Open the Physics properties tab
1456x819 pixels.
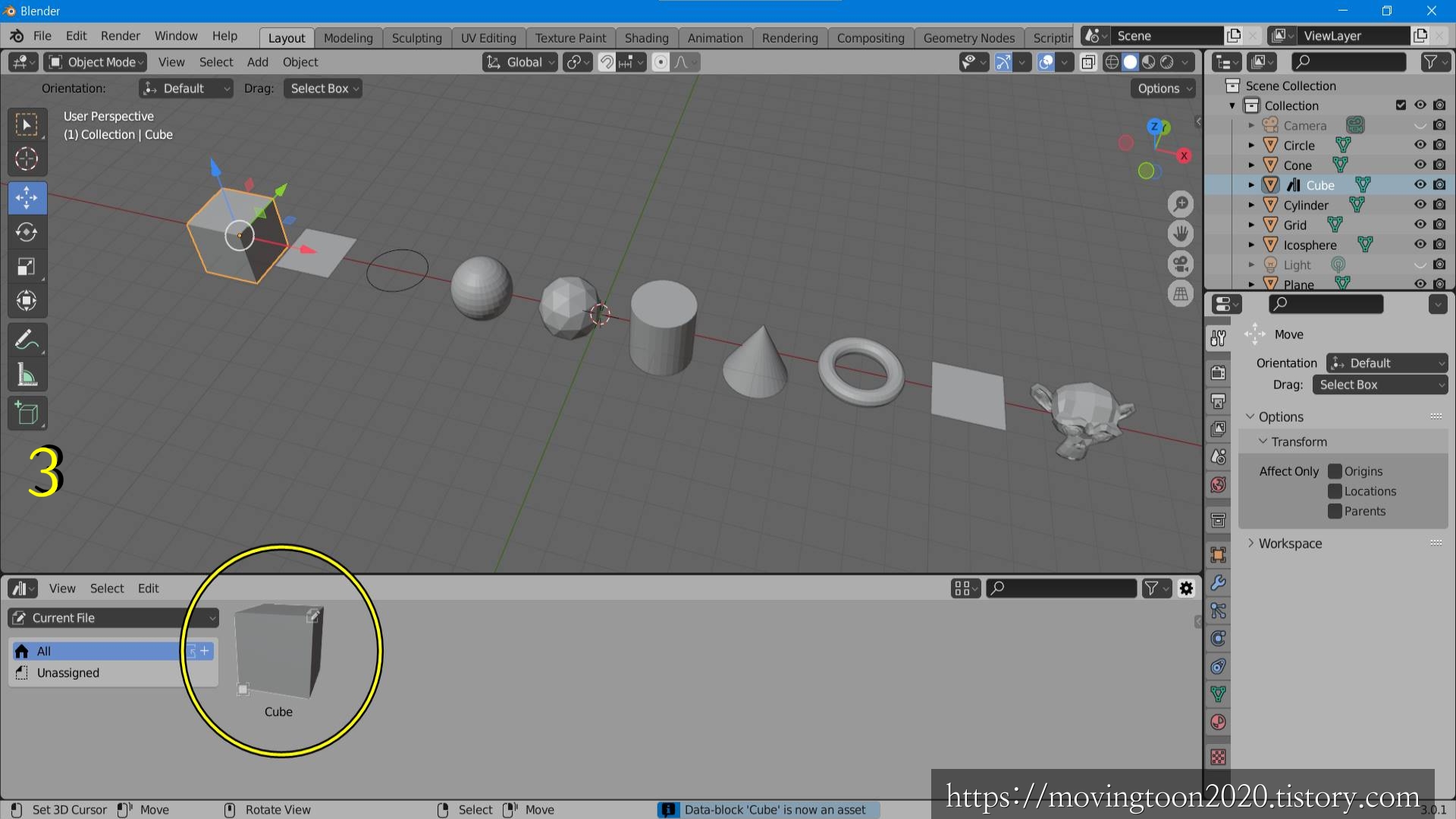[1219, 639]
